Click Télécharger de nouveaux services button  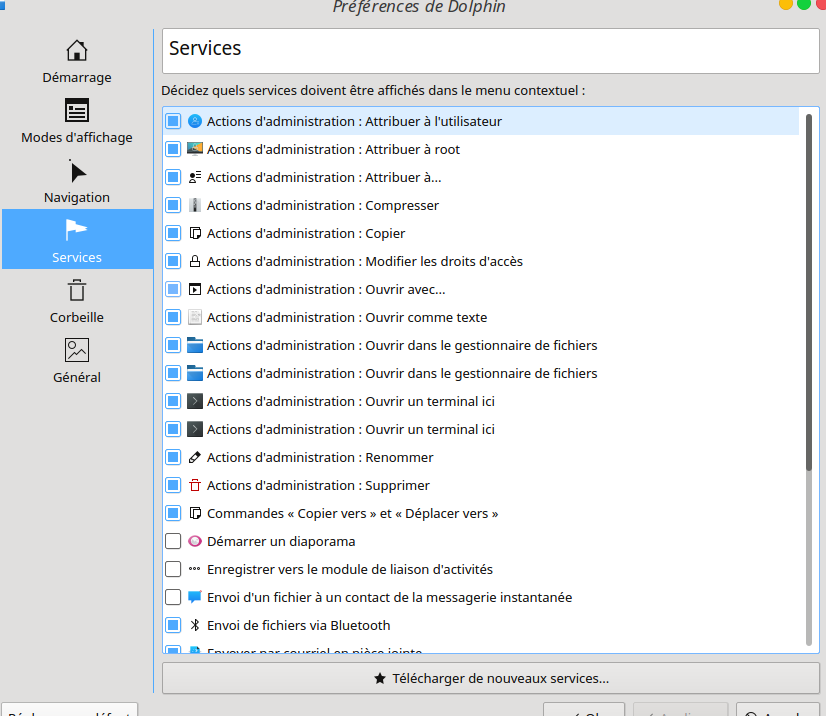coord(490,678)
